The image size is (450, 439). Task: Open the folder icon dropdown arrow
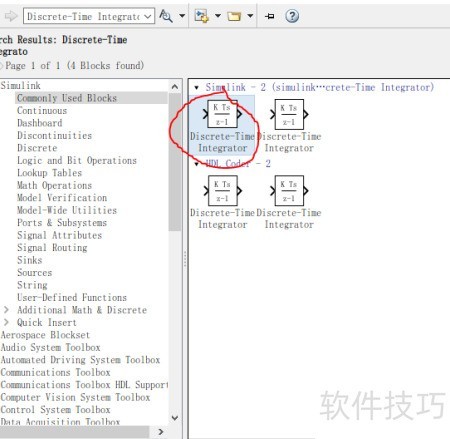point(250,16)
